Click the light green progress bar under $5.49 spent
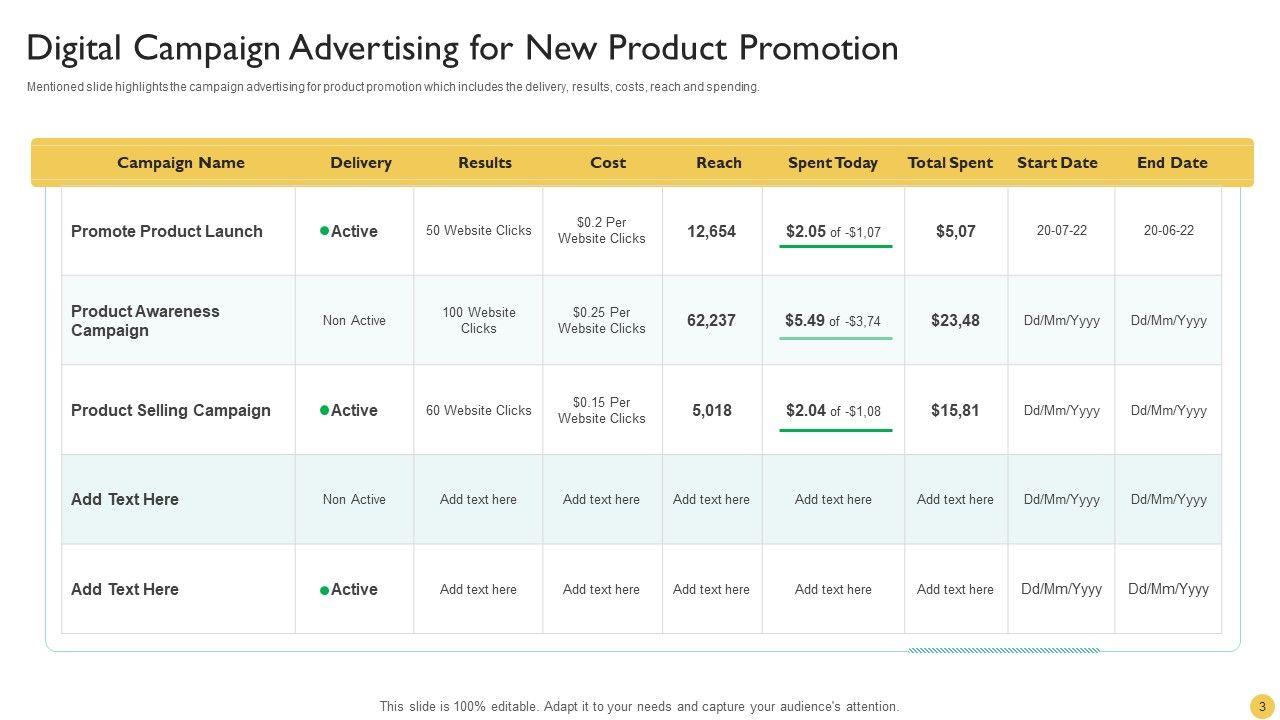1280x720 pixels. click(836, 338)
